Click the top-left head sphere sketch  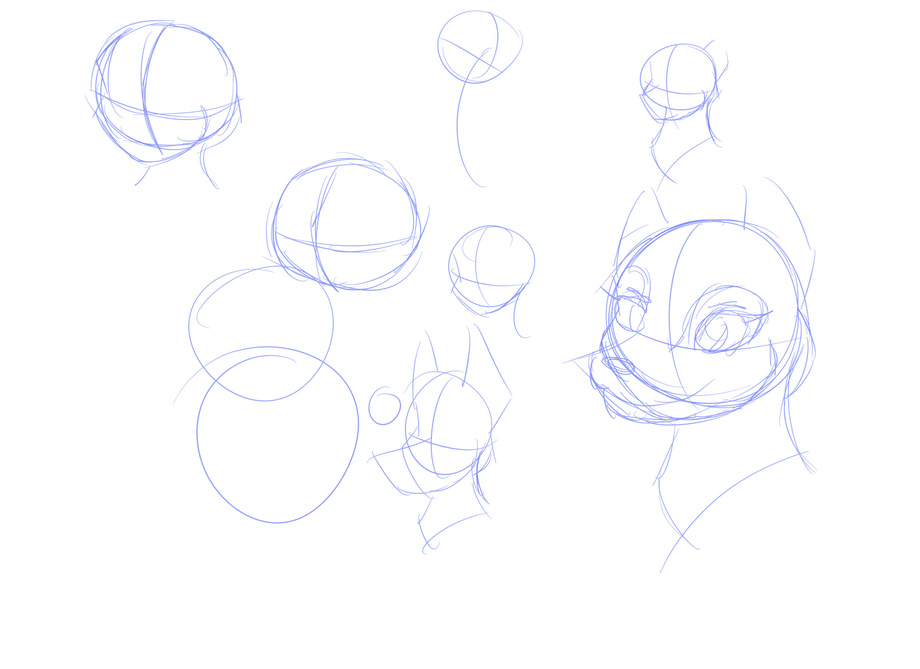click(165, 90)
